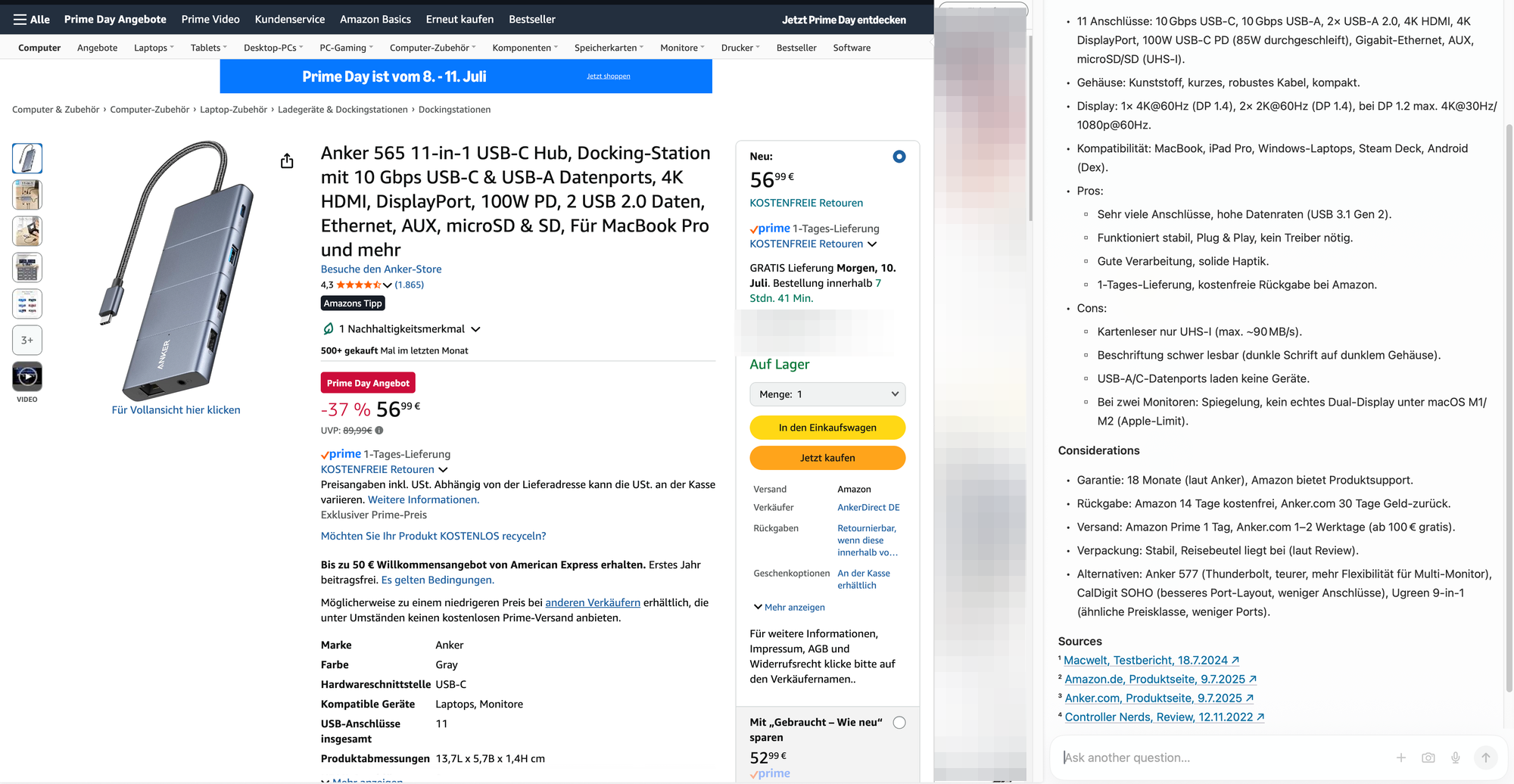1514x784 pixels.
Task: Click the plus icon in chat input
Action: tap(1401, 758)
